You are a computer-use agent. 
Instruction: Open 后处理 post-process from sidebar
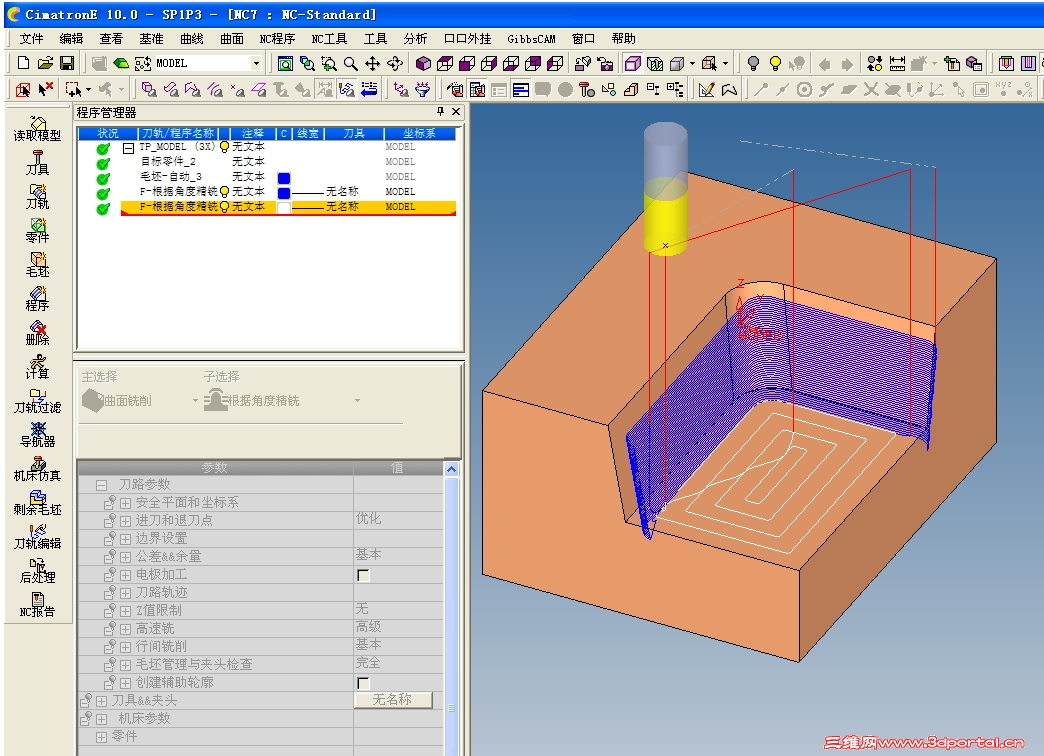[x=37, y=570]
